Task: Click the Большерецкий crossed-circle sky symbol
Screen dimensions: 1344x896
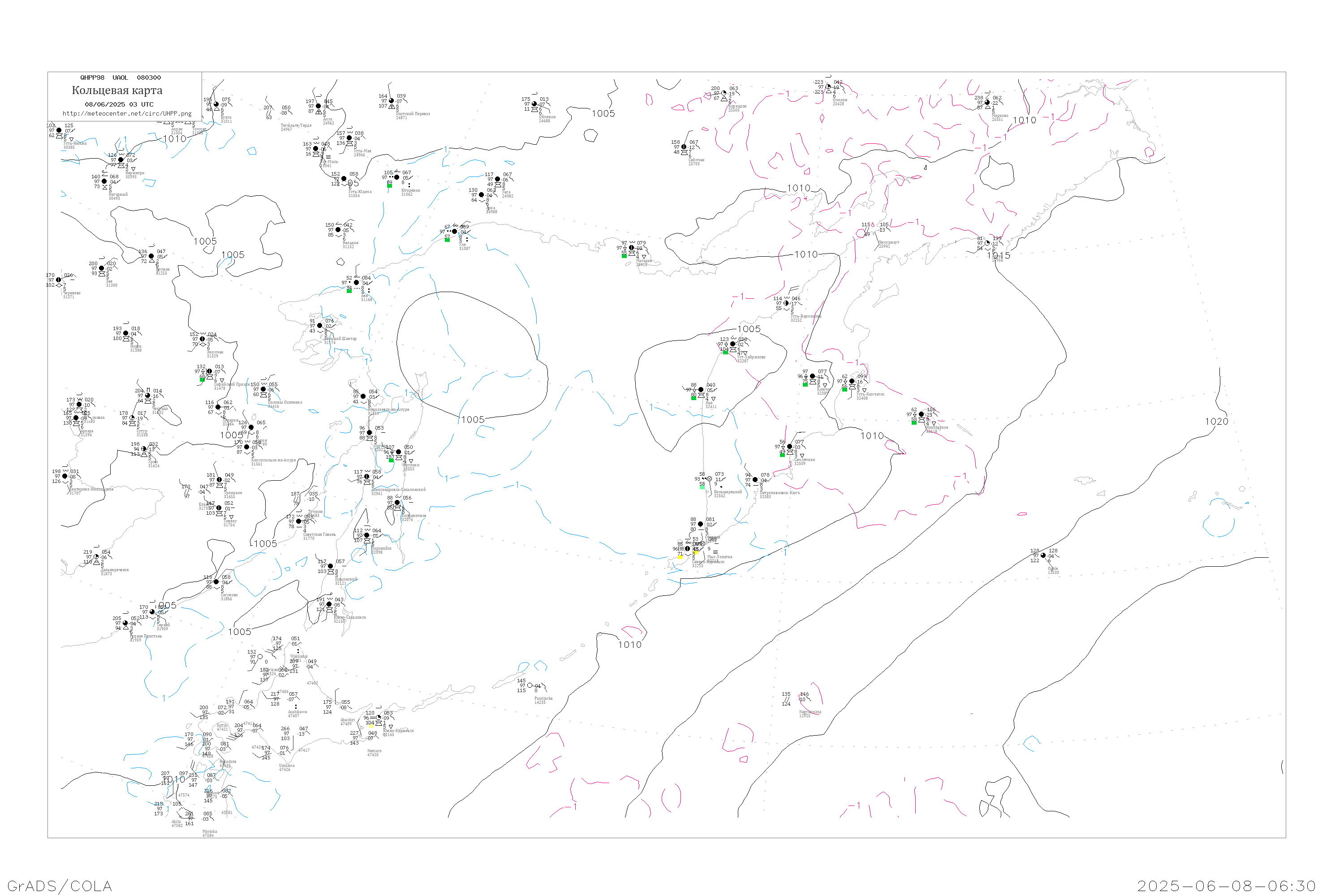Action: (x=710, y=479)
